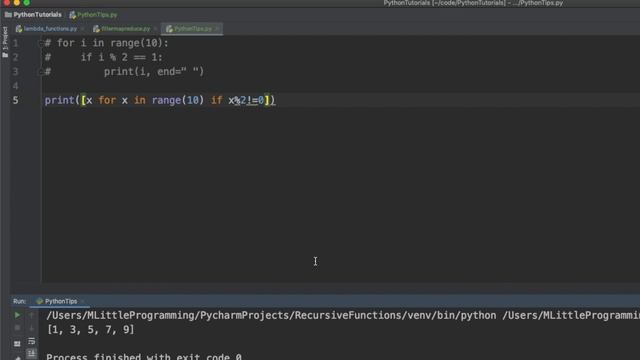Select the PythonTips run configuration tab
This screenshot has width=640, height=360.
pos(60,301)
